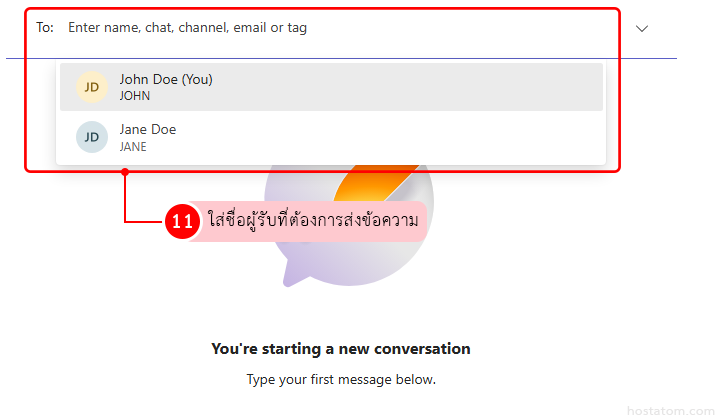Click the JOHN username subtitle

tap(134, 97)
